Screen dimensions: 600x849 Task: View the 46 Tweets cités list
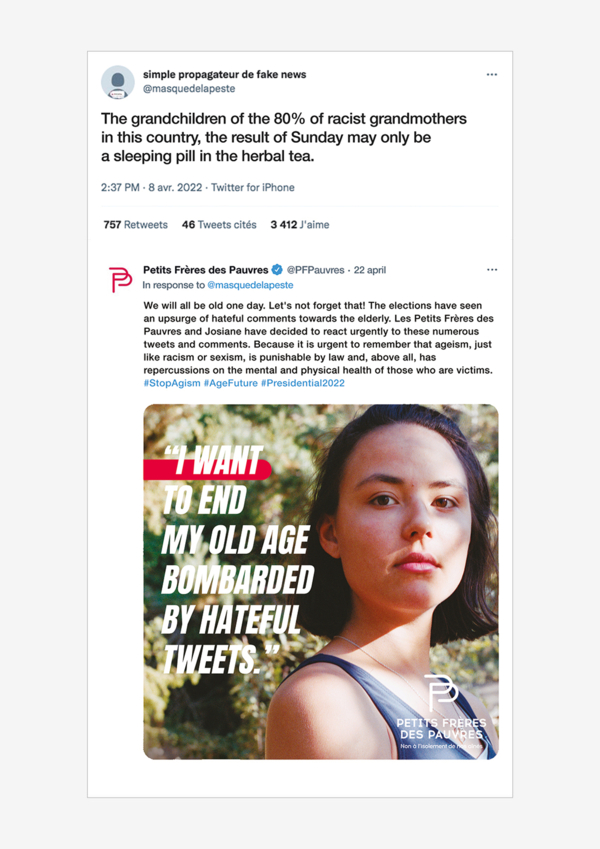coord(219,225)
